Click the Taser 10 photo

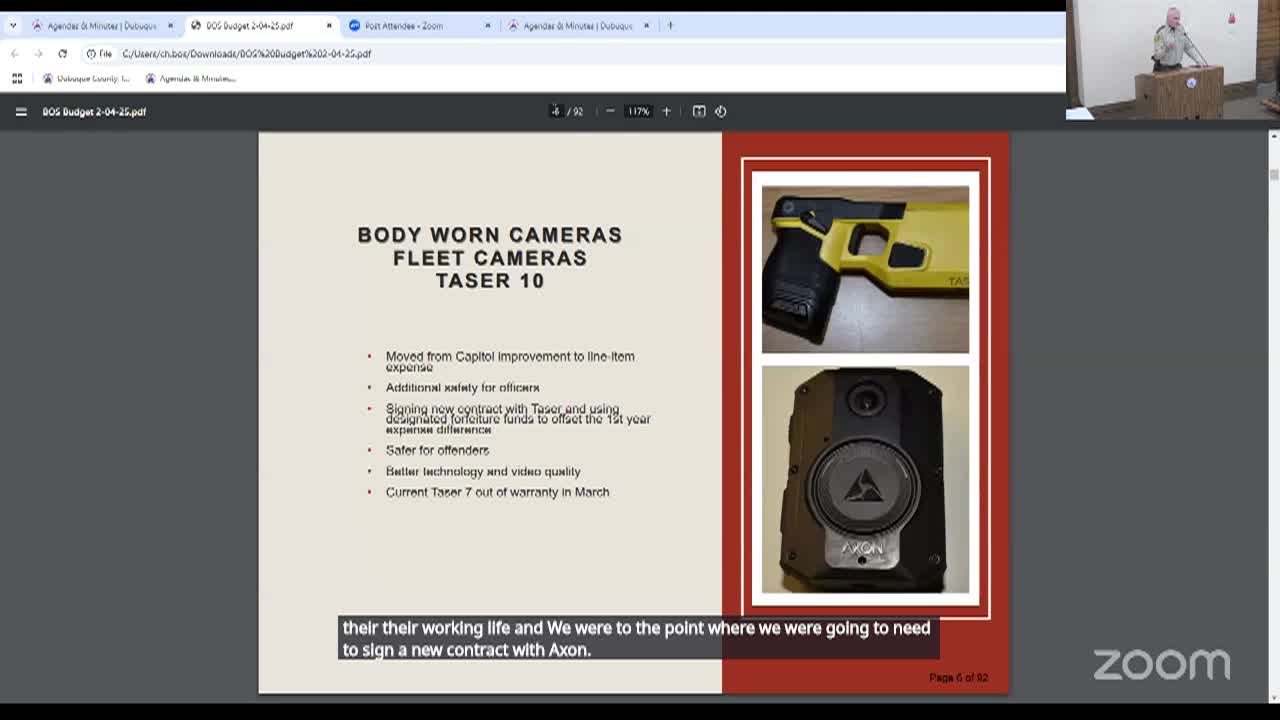click(865, 269)
